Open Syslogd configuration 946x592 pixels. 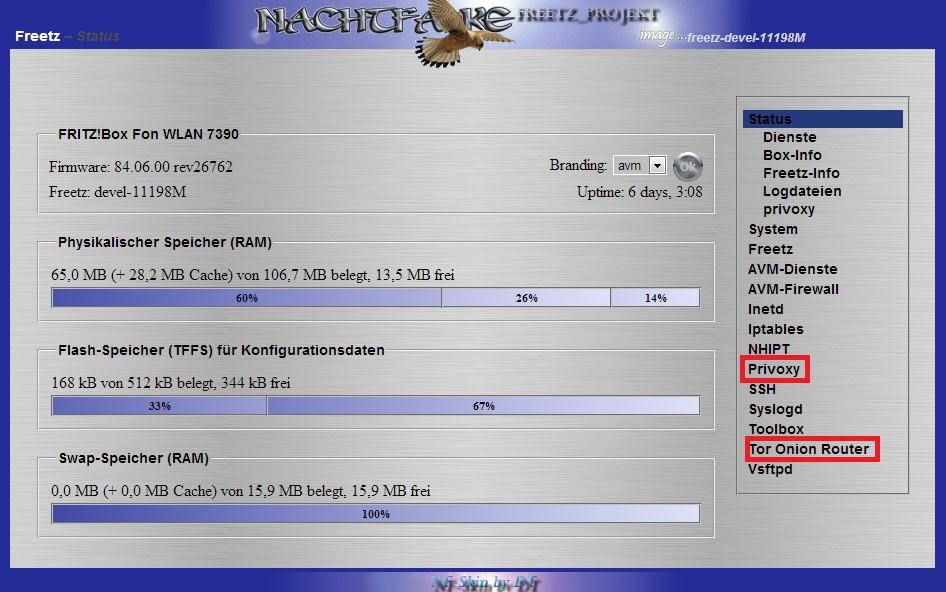(x=775, y=409)
